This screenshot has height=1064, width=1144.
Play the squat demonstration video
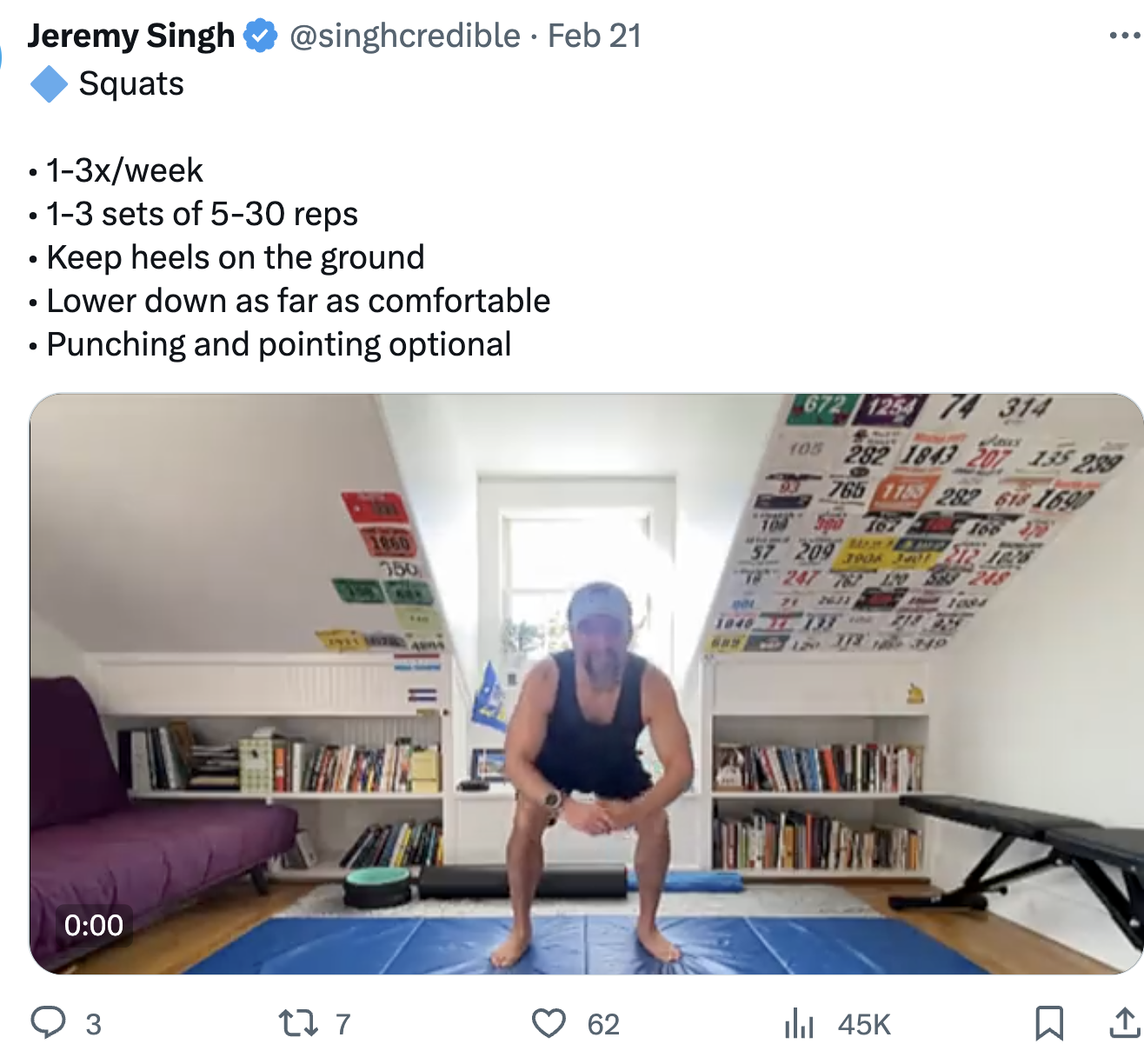(586, 683)
